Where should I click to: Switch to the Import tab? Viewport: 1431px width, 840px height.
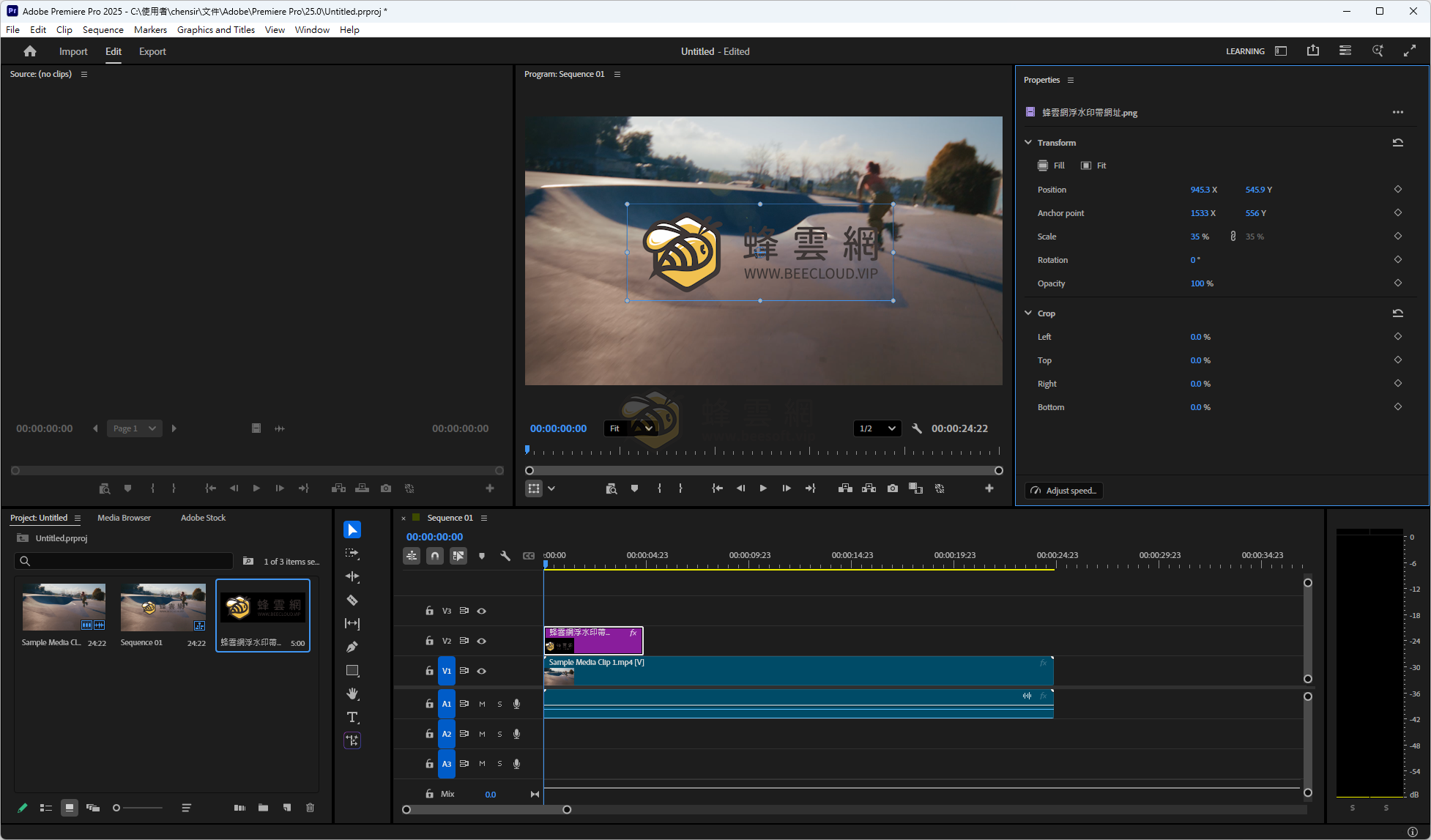click(73, 51)
